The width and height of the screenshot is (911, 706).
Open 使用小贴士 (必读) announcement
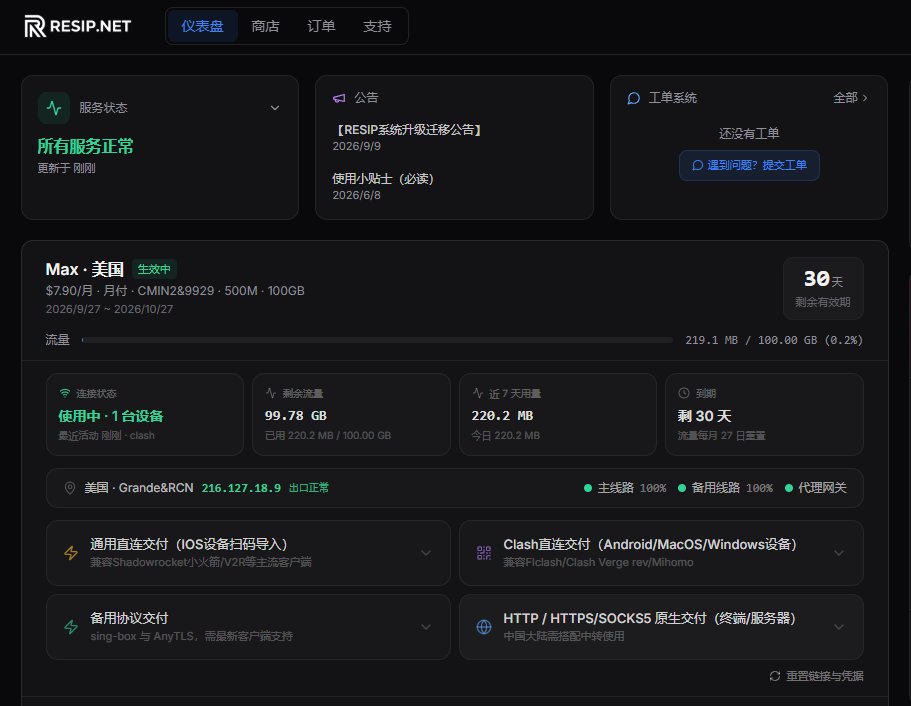tap(383, 179)
